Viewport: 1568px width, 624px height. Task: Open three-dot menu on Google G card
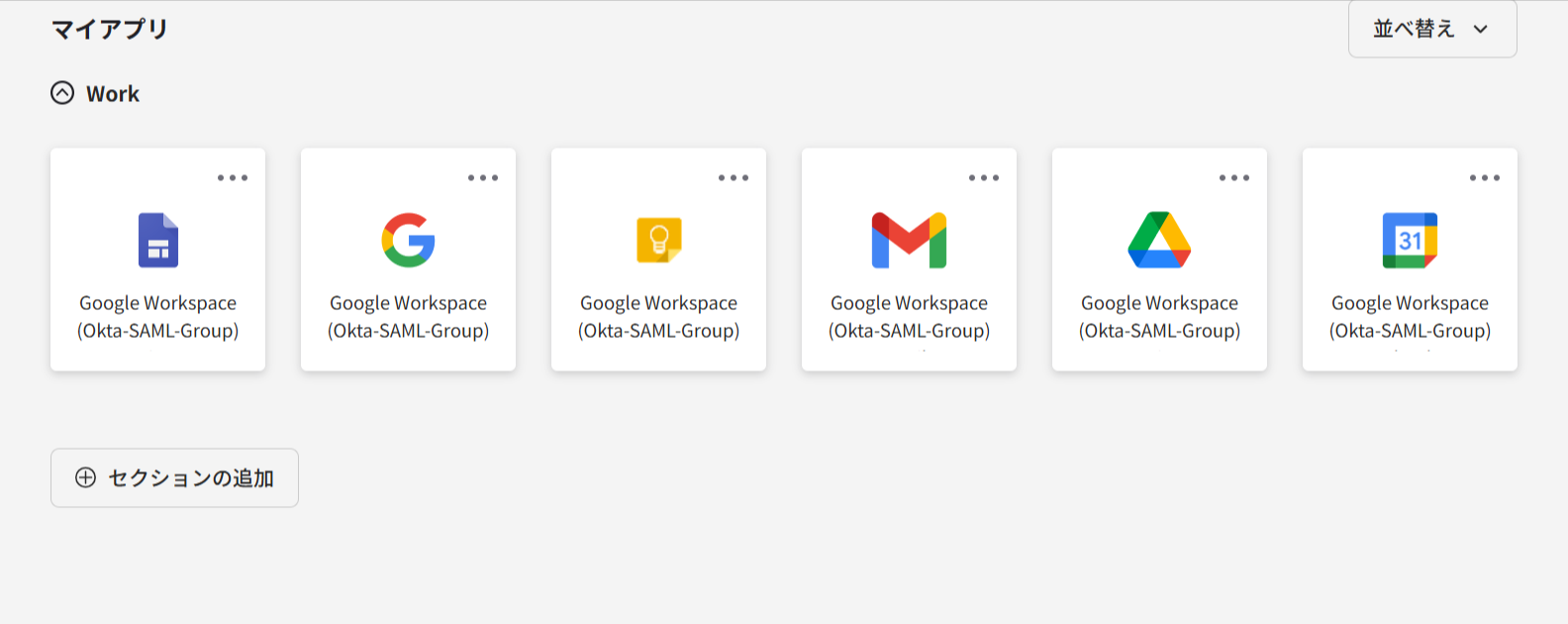[483, 178]
